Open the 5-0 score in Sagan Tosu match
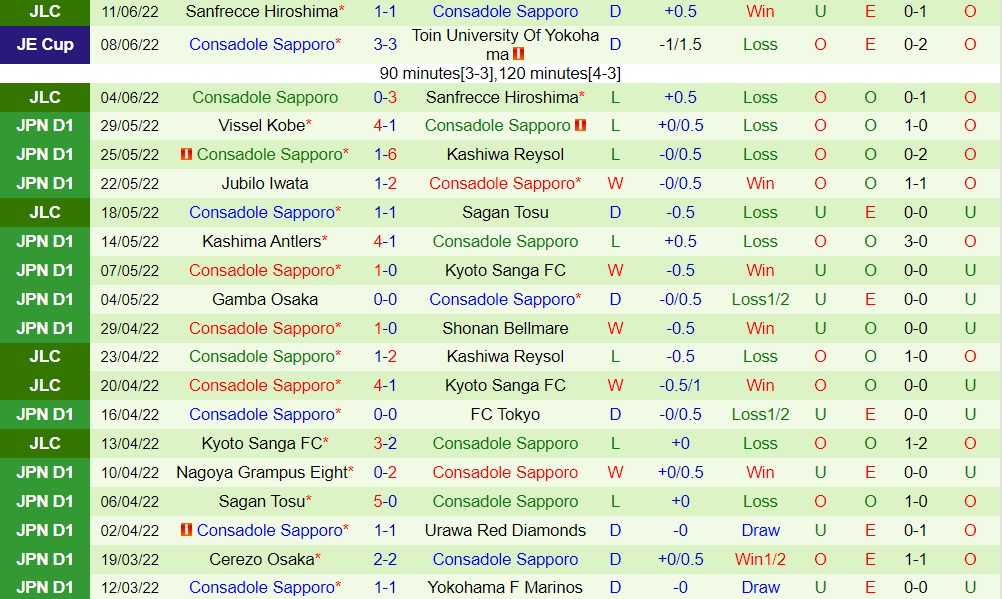The image size is (1002, 599). point(385,502)
